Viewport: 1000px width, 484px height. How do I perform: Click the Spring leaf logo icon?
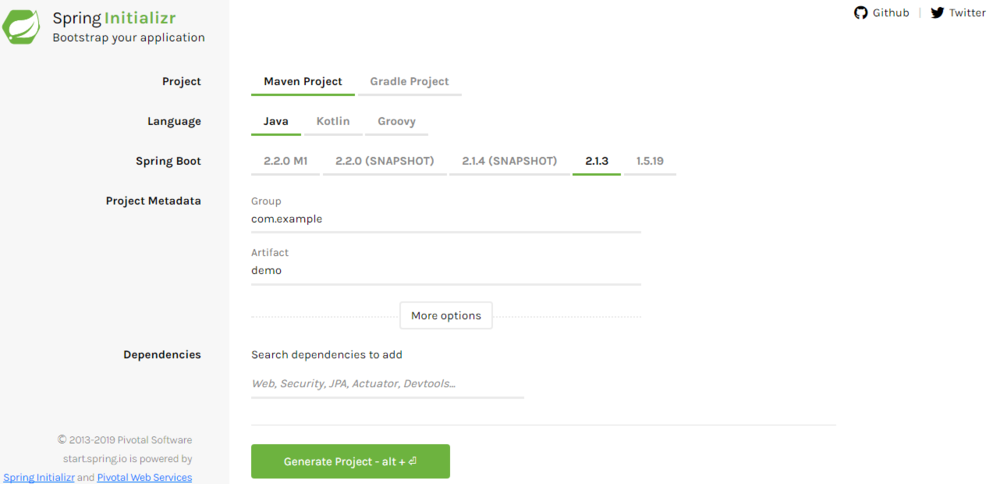(x=21, y=27)
